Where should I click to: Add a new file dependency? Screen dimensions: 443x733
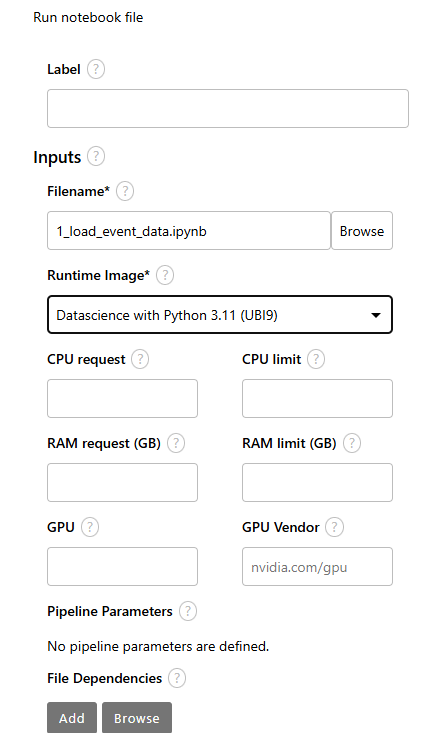click(x=72, y=718)
